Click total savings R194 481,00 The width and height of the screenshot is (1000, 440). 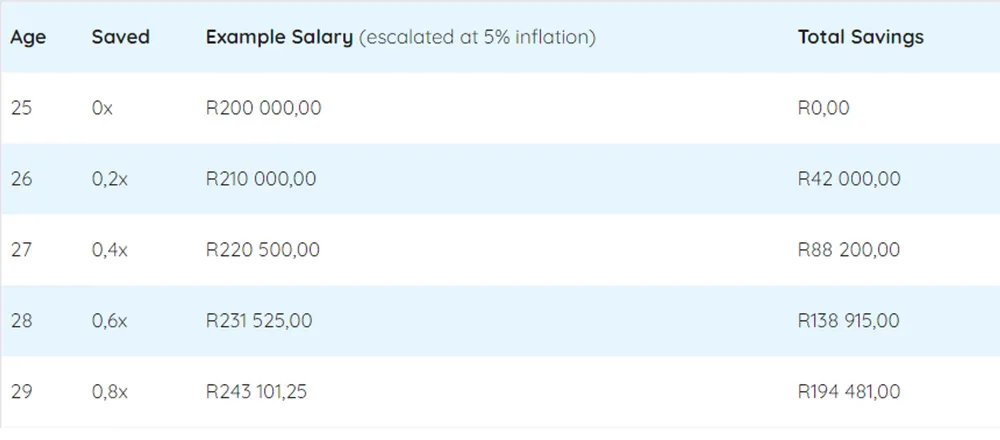849,391
